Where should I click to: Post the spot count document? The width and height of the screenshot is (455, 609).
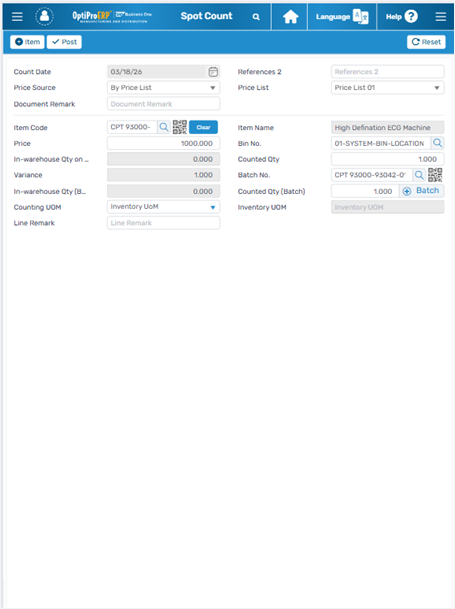click(64, 42)
